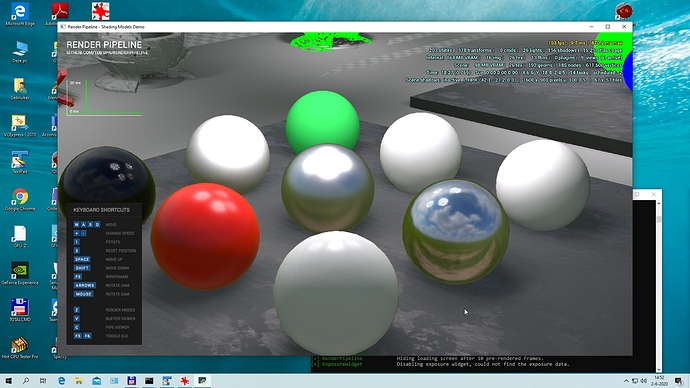
Task: Switch to the command prompt on the taskbar
Action: 149,381
